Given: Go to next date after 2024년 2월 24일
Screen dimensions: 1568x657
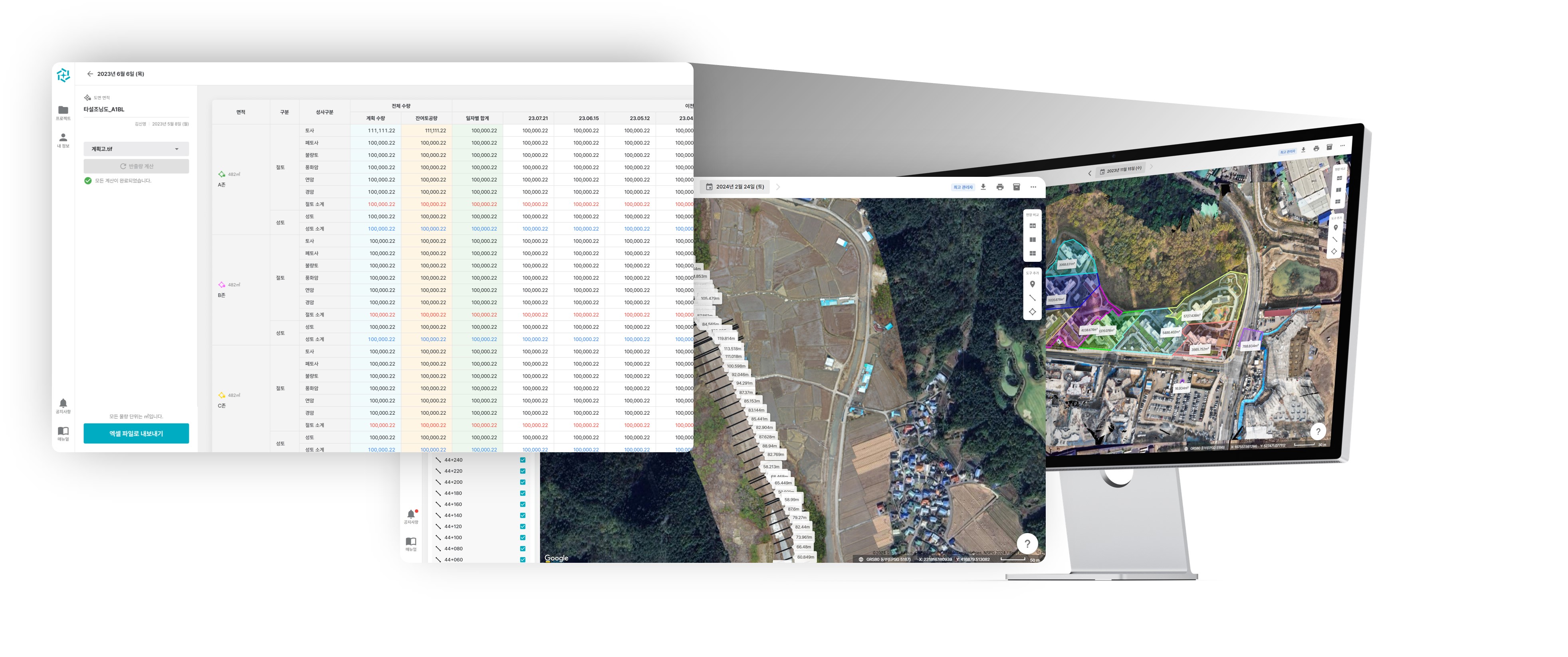Looking at the screenshot, I should pos(778,187).
